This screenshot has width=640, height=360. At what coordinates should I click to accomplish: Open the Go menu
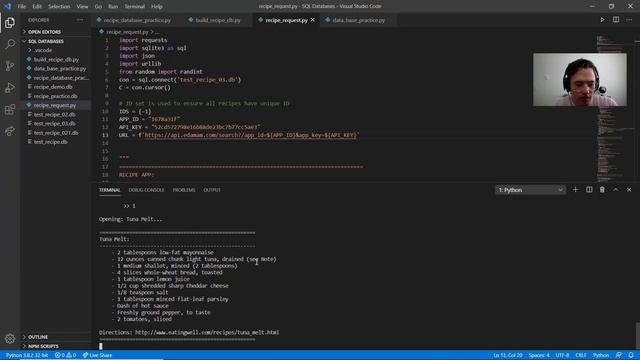98,7
